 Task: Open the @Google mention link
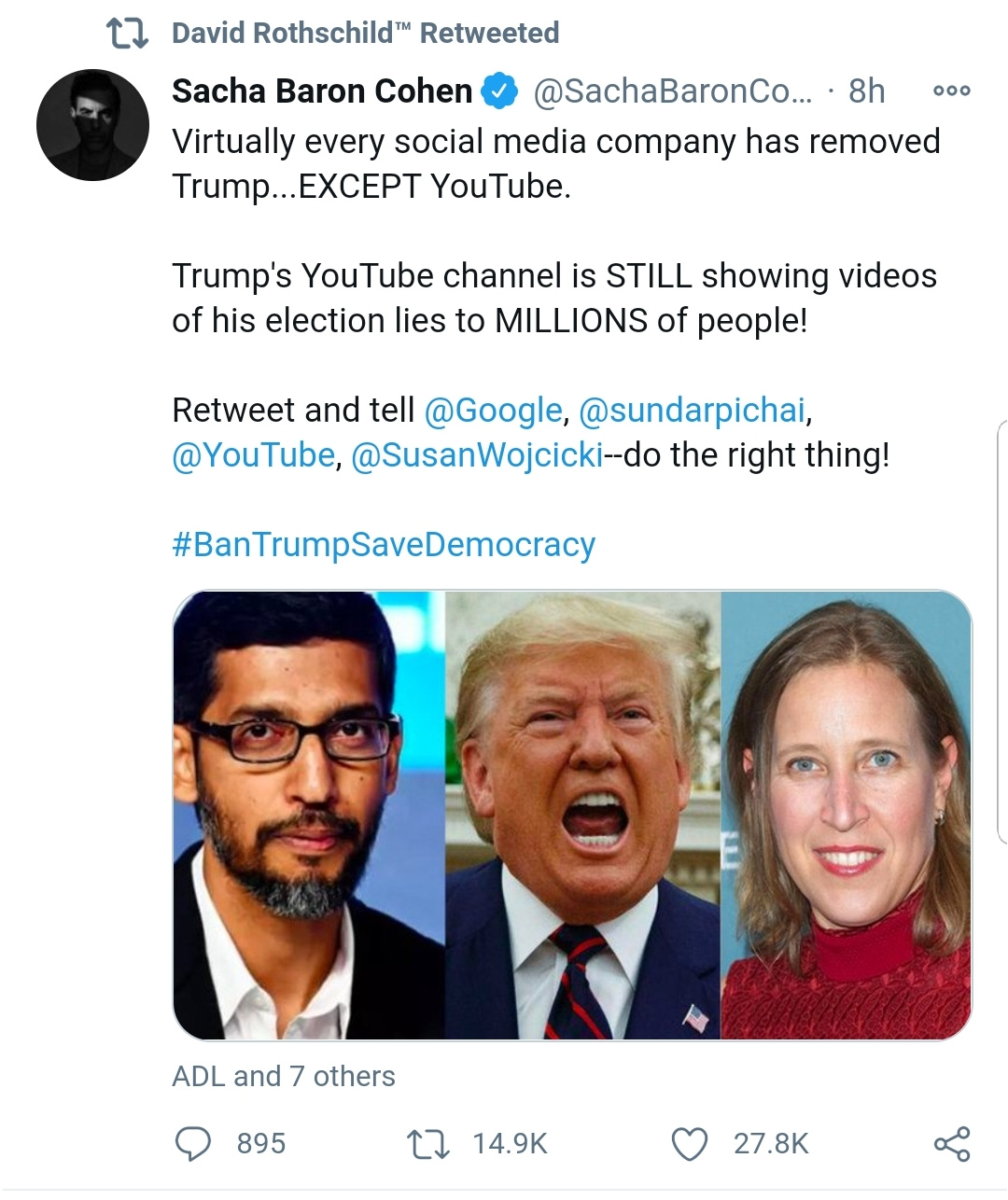[x=493, y=410]
